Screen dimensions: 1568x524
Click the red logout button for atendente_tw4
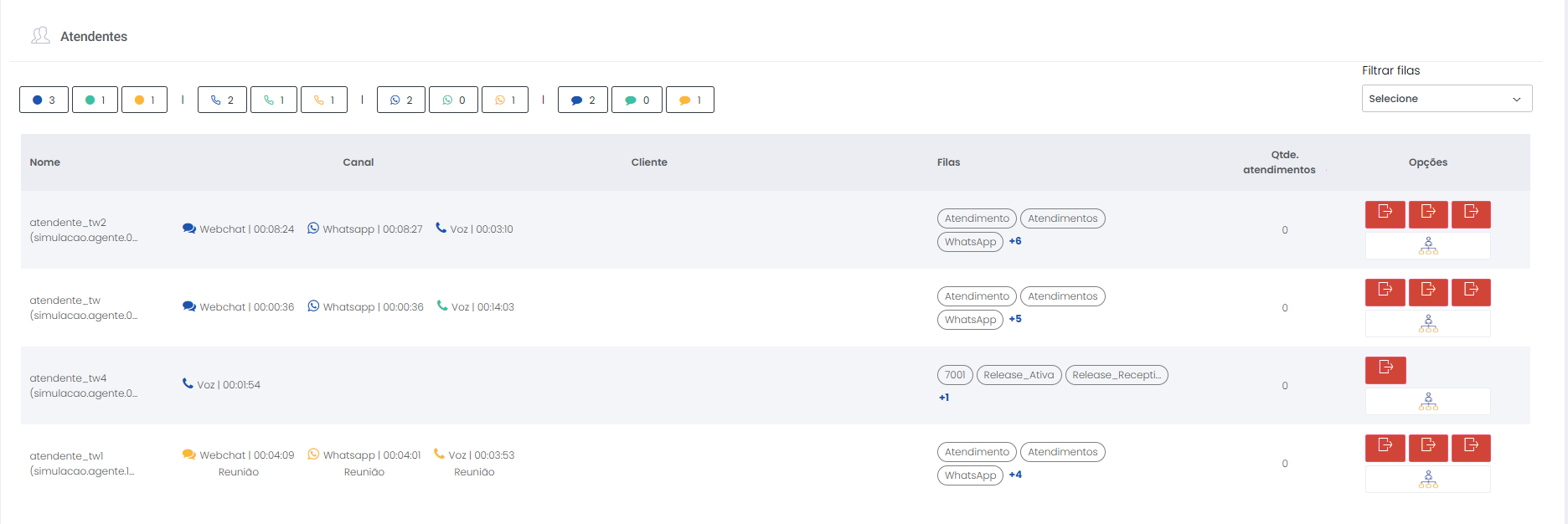1385,369
